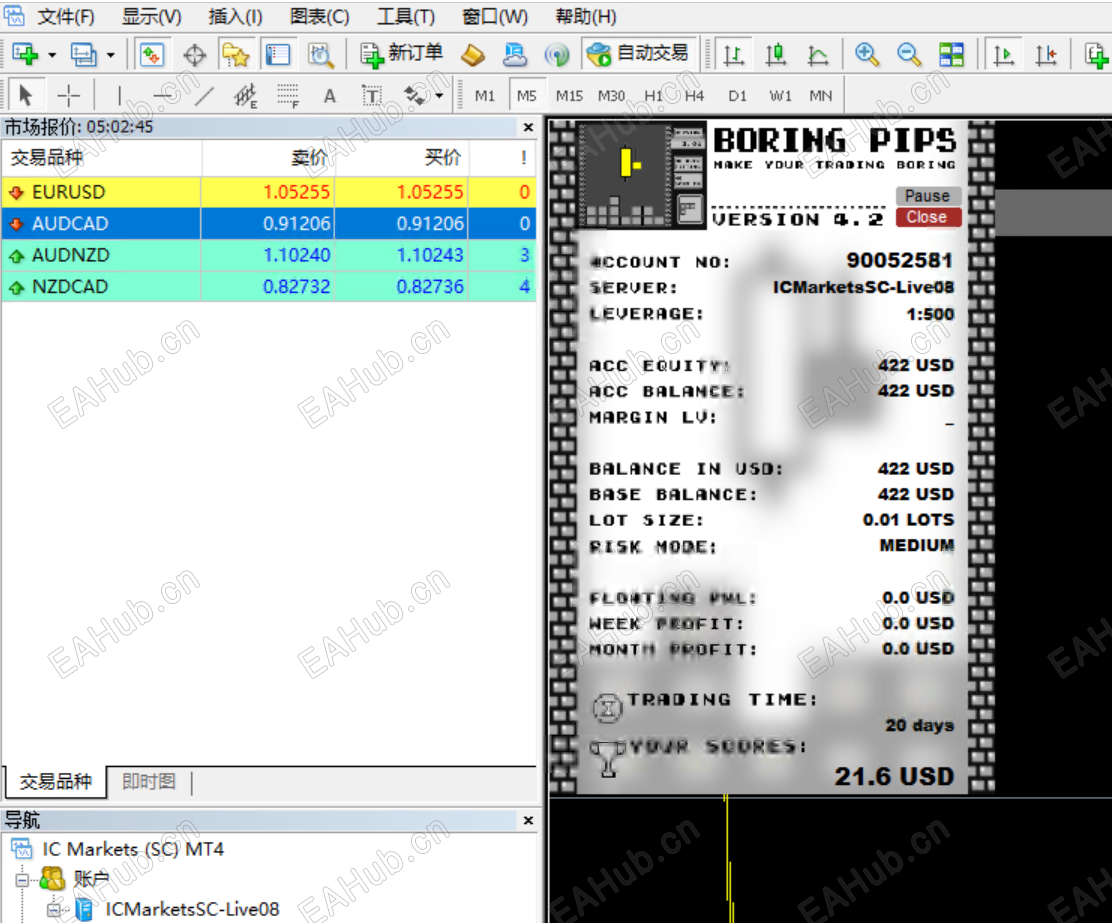Switch to M30 timeframe

tap(611, 95)
